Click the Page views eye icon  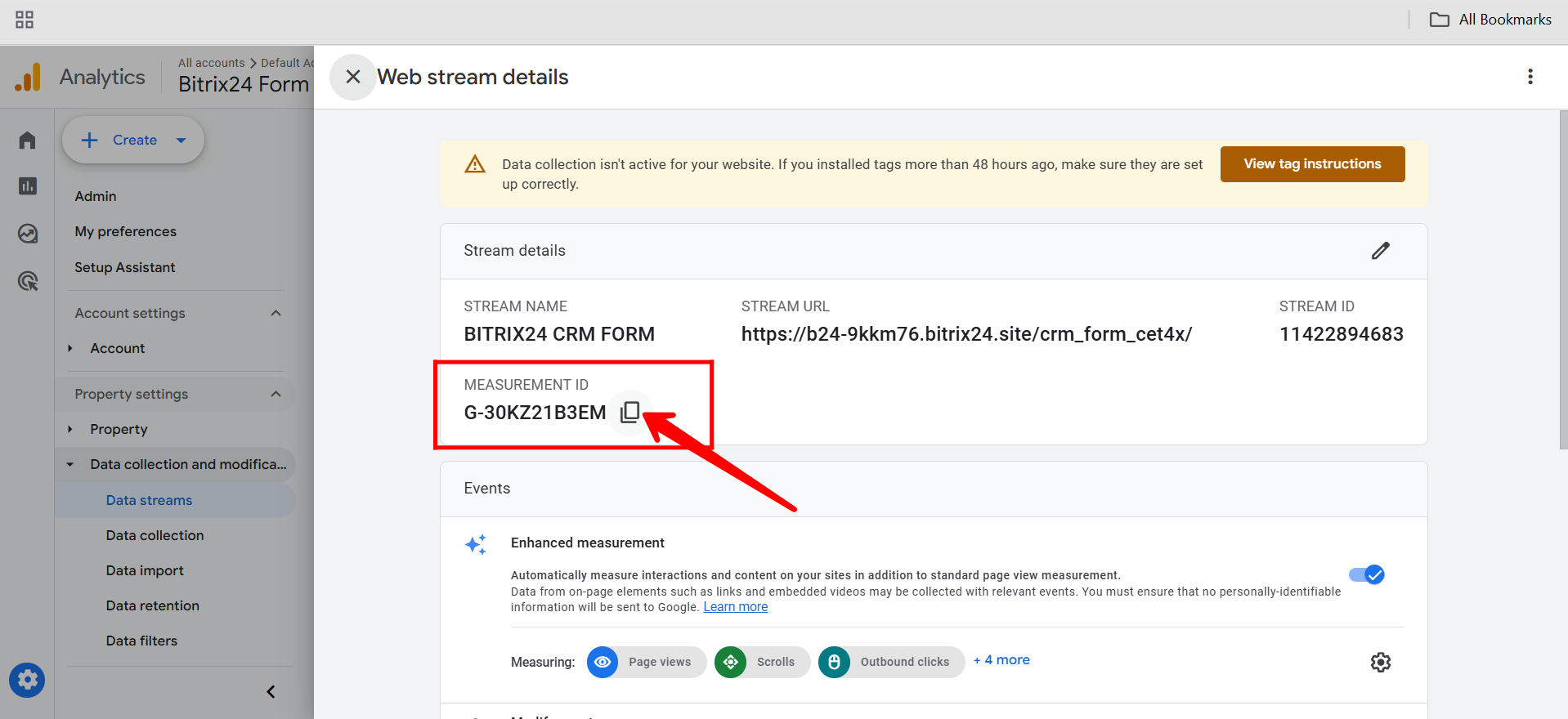pyautogui.click(x=603, y=662)
